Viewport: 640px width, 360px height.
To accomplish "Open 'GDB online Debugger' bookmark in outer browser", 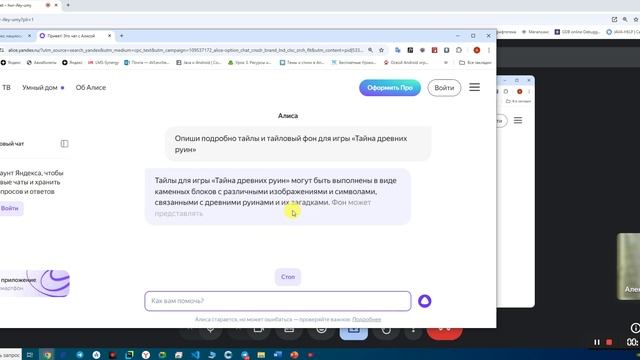I will point(577,31).
